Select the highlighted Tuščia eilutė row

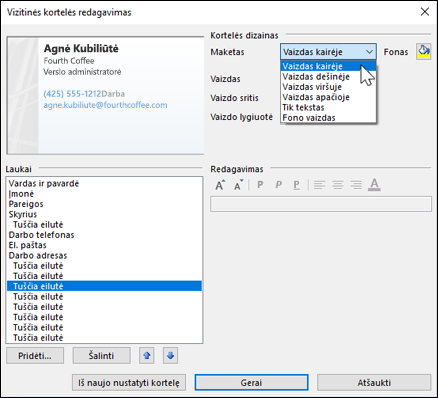104,286
